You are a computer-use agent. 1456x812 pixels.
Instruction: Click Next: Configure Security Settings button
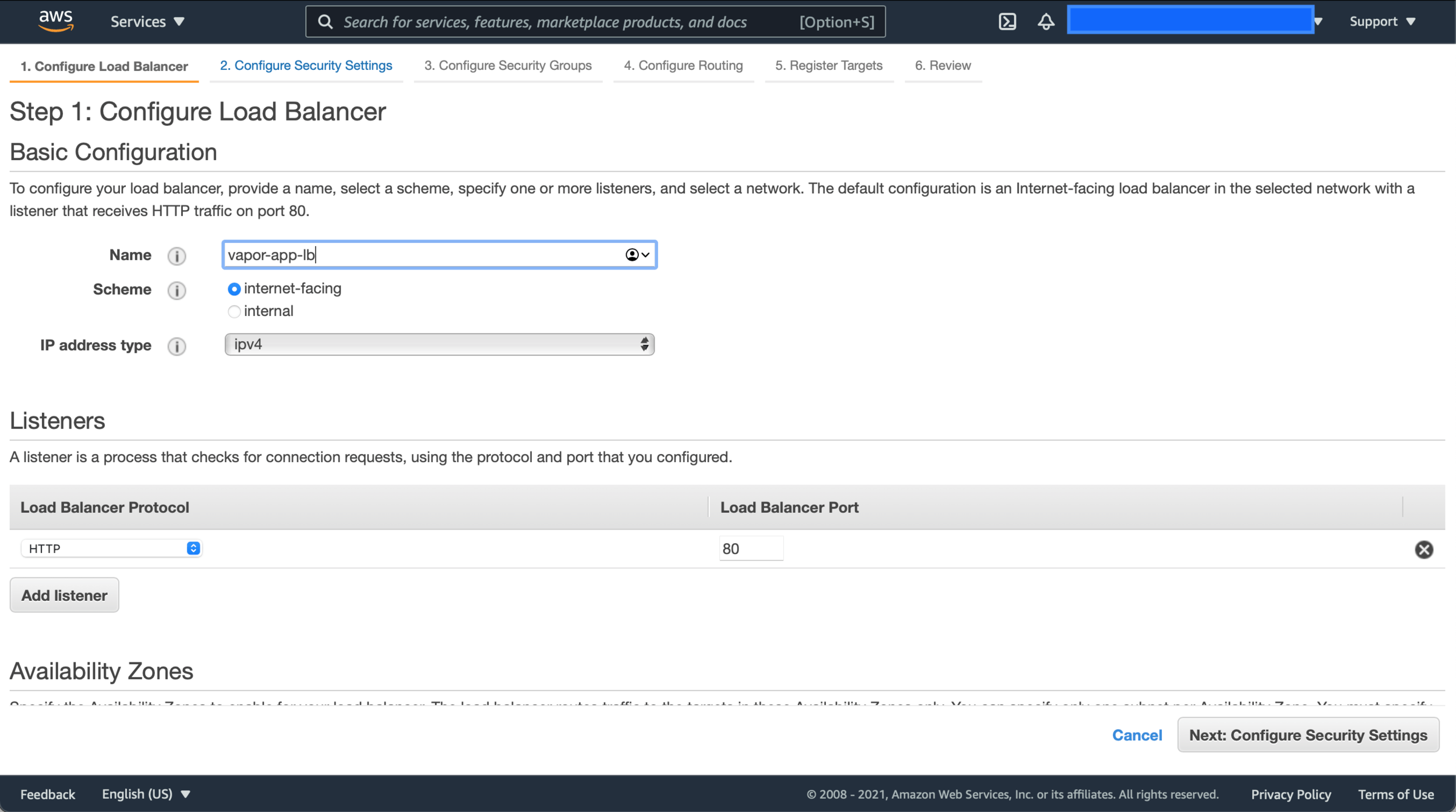click(1307, 735)
